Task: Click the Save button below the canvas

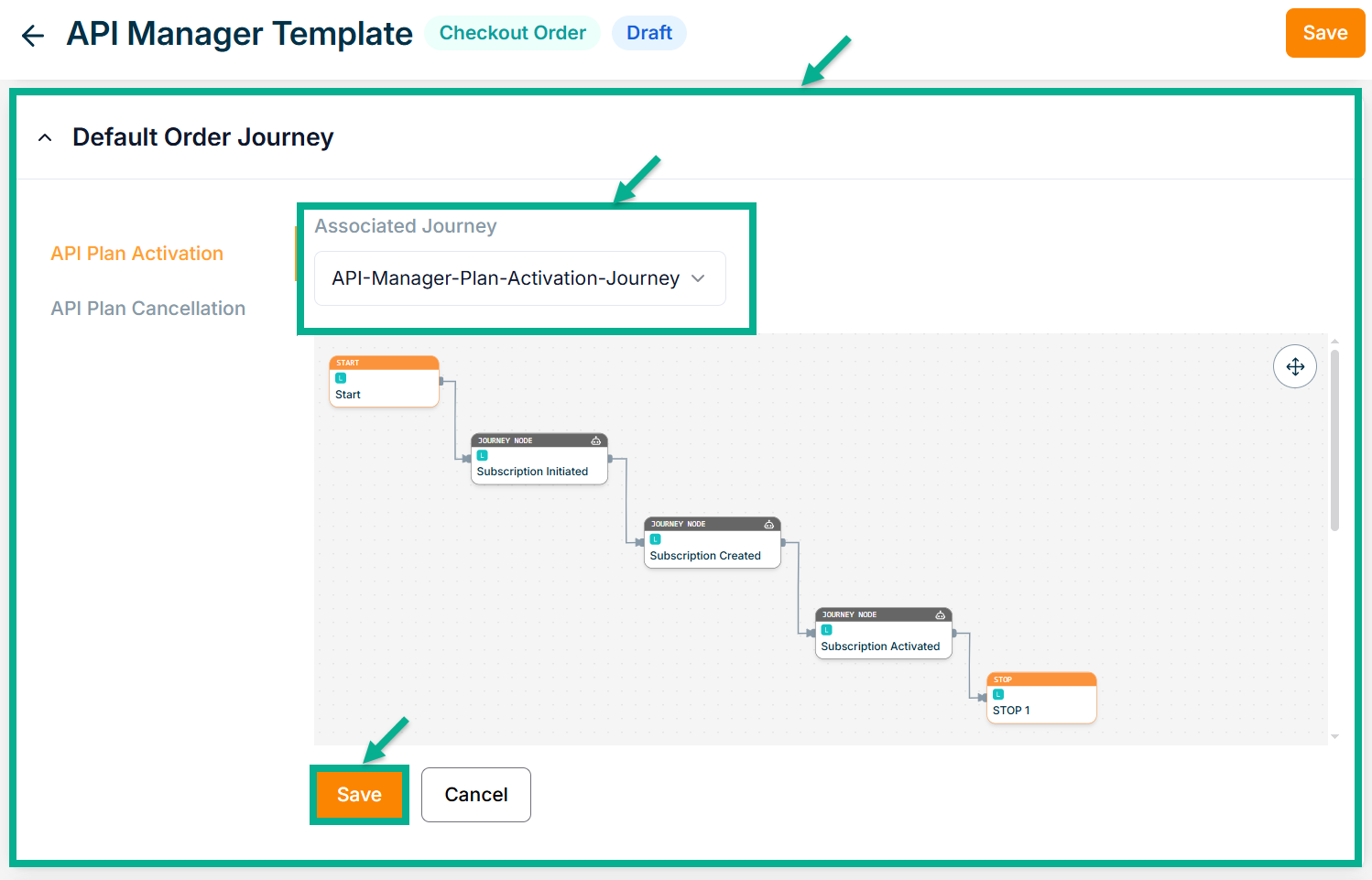Action: pyautogui.click(x=359, y=795)
